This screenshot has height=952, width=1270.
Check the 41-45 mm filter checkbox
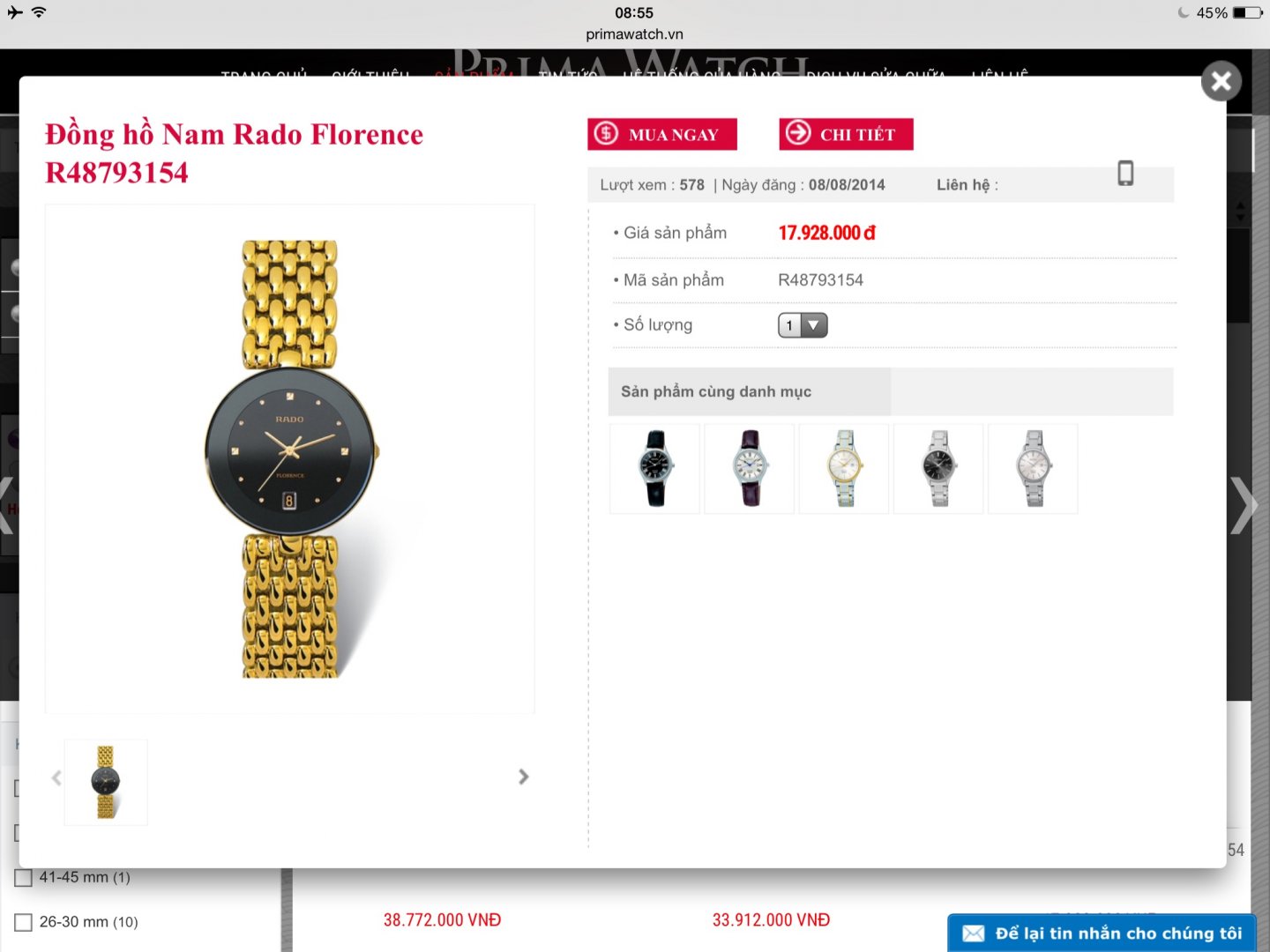[x=24, y=878]
